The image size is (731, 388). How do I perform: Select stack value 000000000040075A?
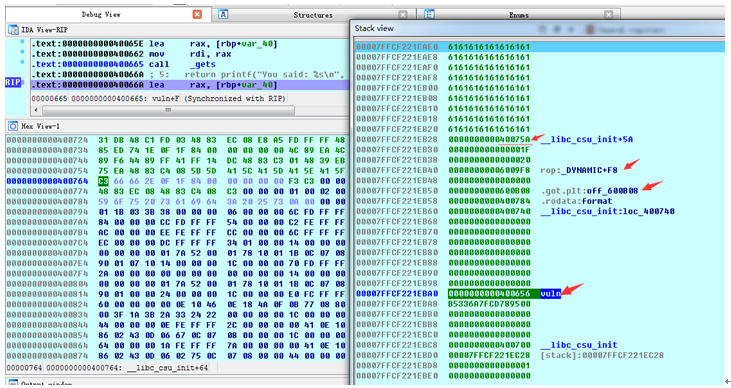click(489, 139)
